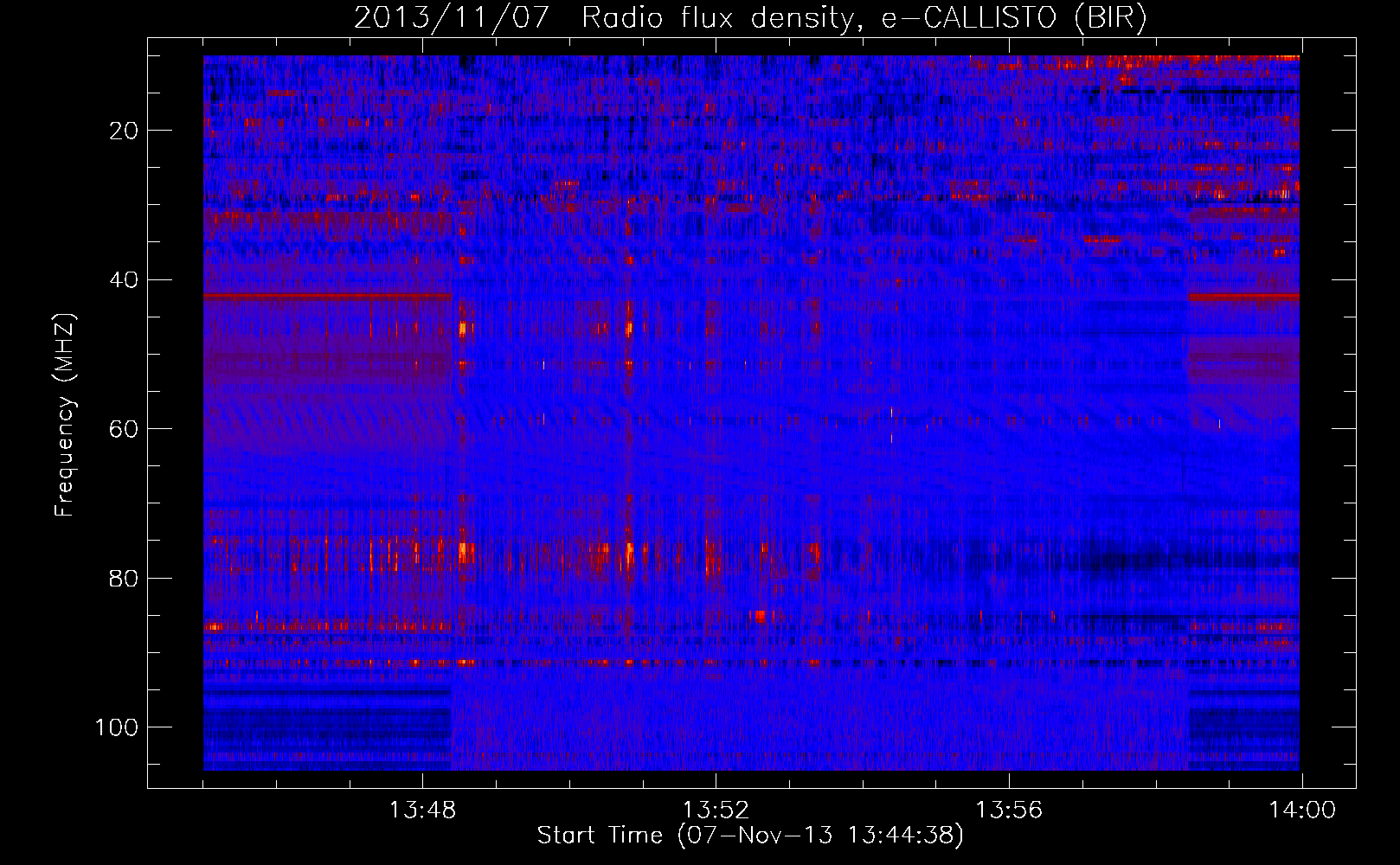Click the 100 frequency axis label
1400x865 pixels.
click(117, 727)
